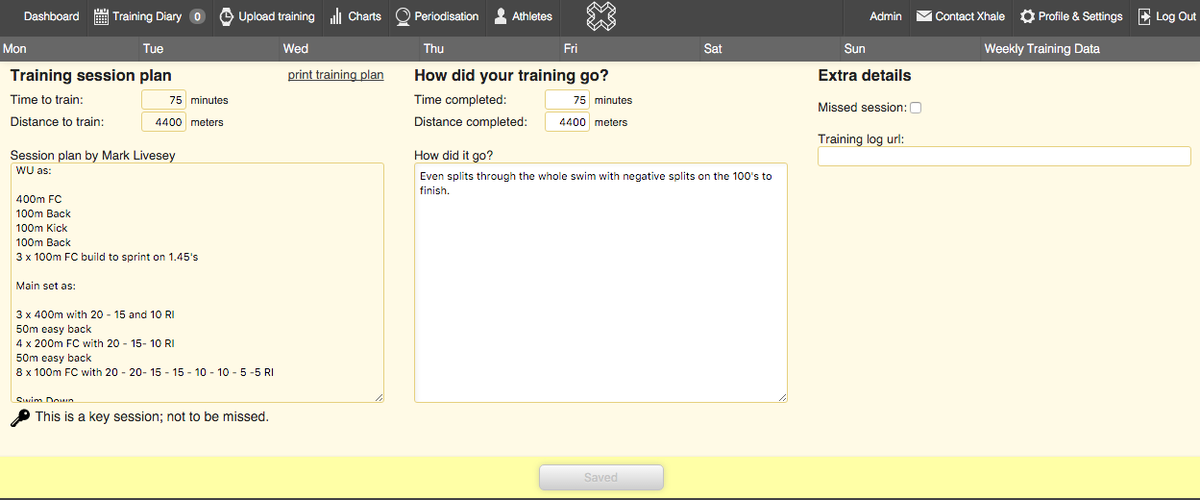Click inside the Session plan textarea

197,283
